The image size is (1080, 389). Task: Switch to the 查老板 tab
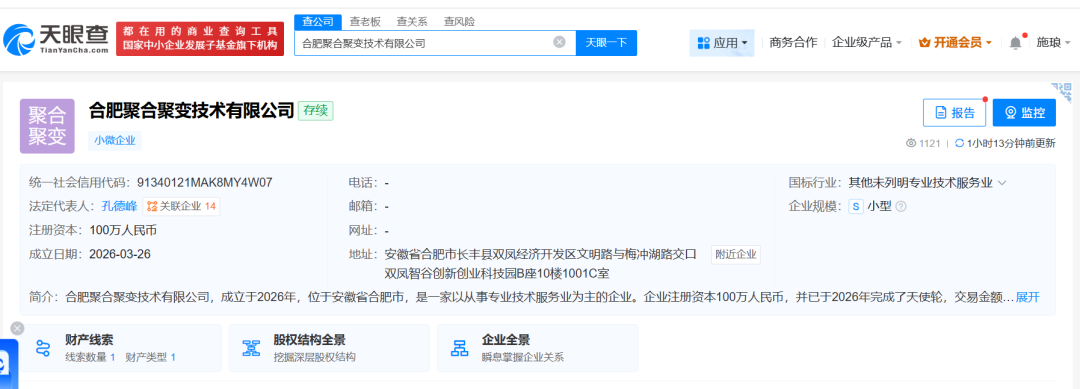tap(365, 21)
